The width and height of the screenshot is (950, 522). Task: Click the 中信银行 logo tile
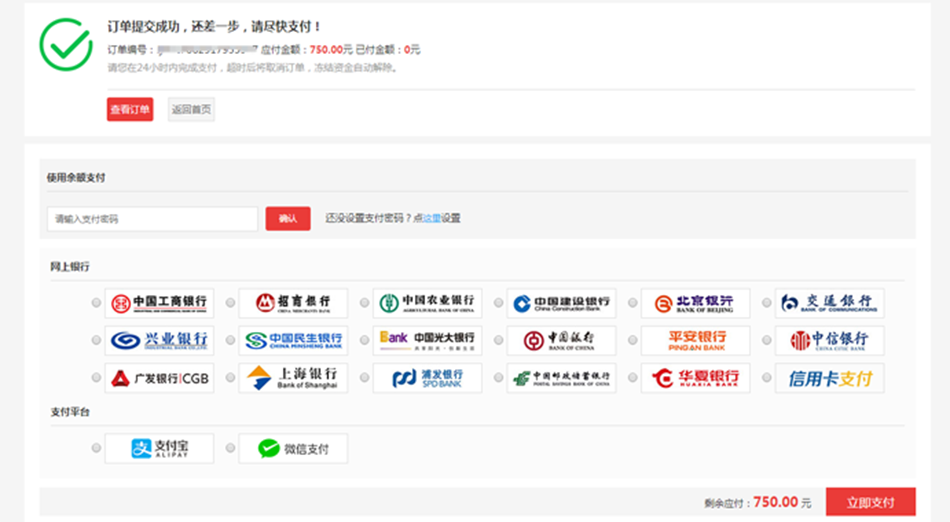[829, 340]
